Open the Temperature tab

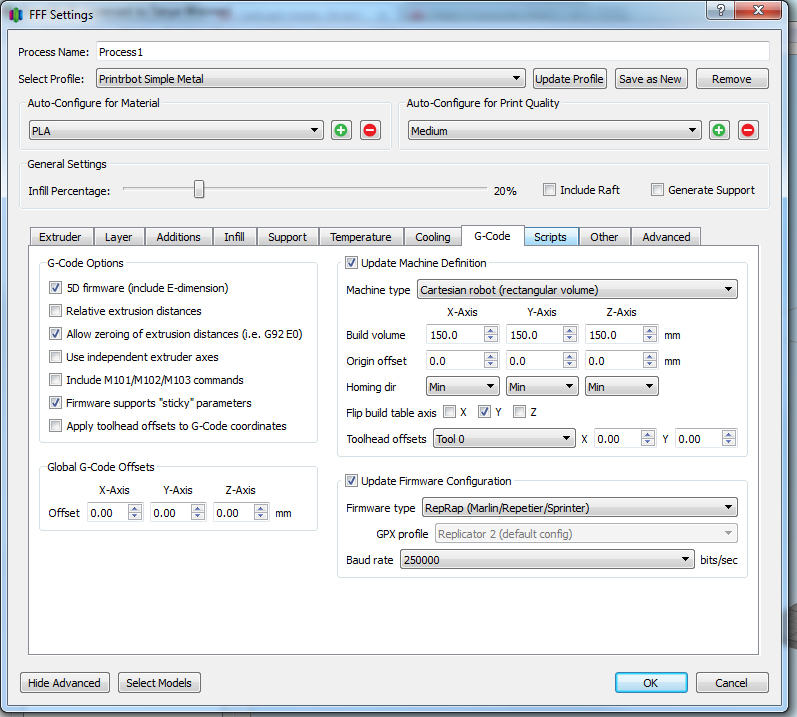click(x=360, y=237)
